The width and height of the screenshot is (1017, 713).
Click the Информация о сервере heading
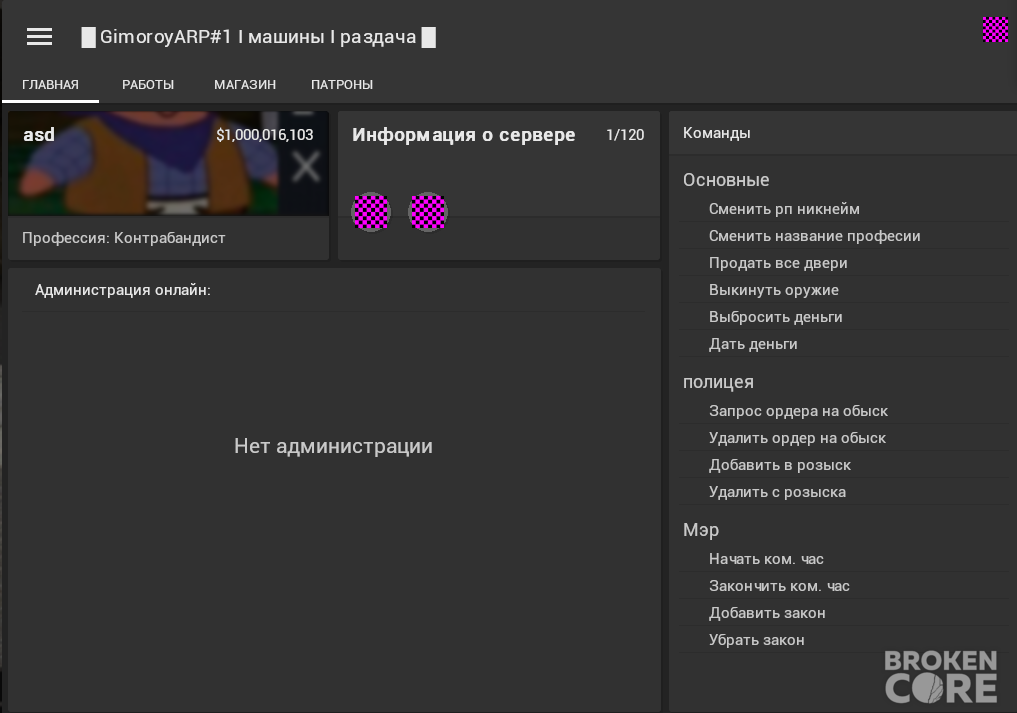464,135
